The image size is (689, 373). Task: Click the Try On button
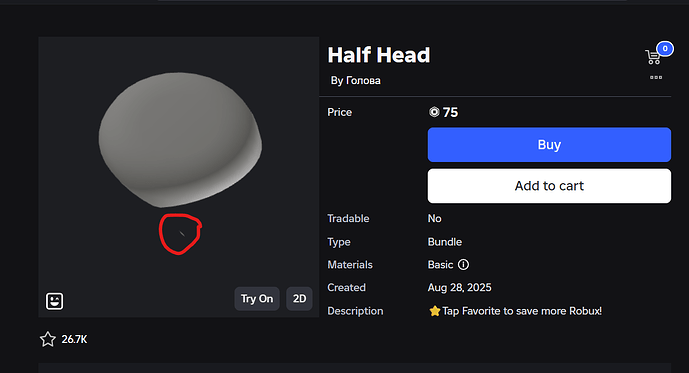pyautogui.click(x=257, y=299)
